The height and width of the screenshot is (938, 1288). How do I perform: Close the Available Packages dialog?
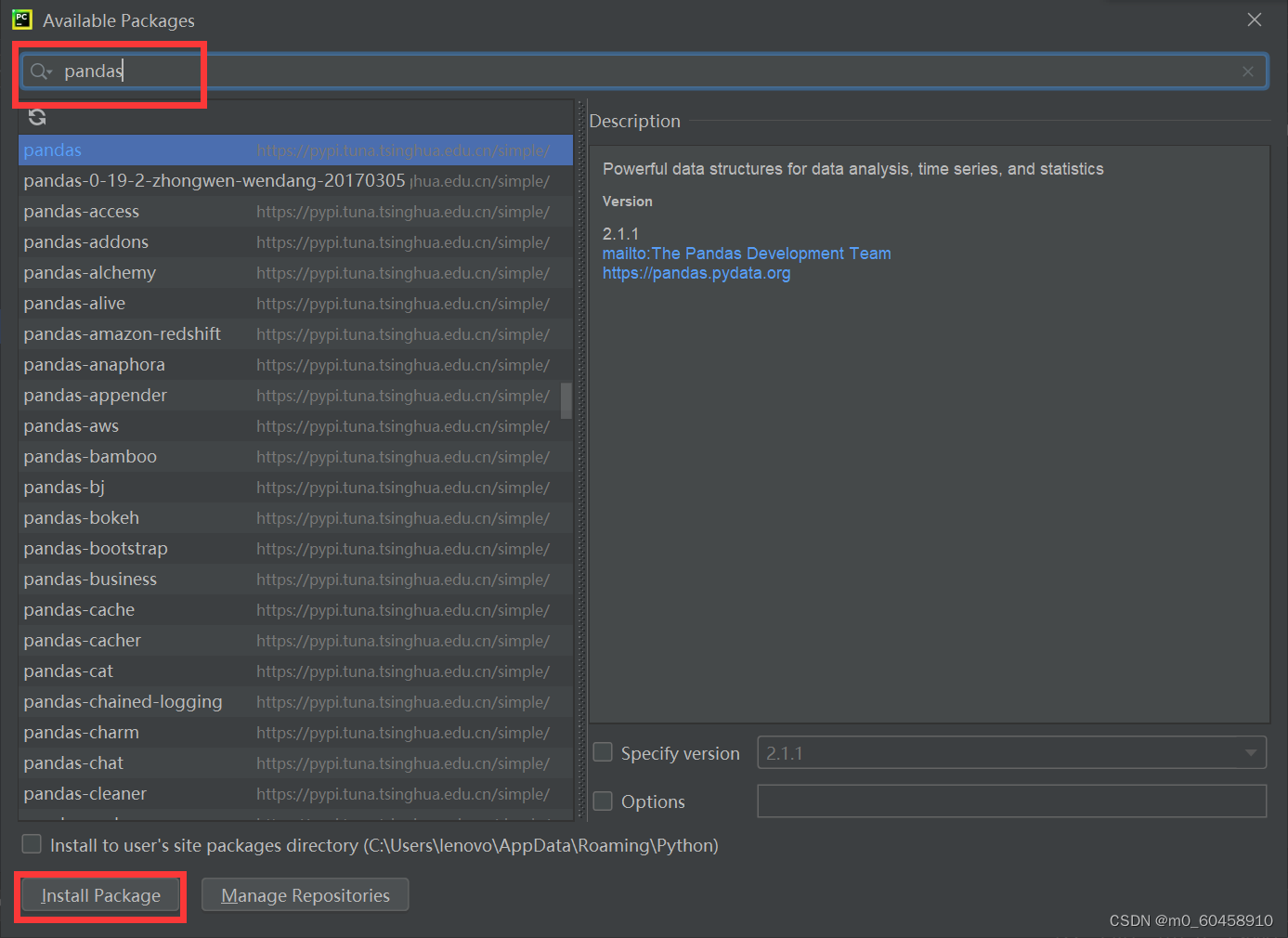[1255, 20]
